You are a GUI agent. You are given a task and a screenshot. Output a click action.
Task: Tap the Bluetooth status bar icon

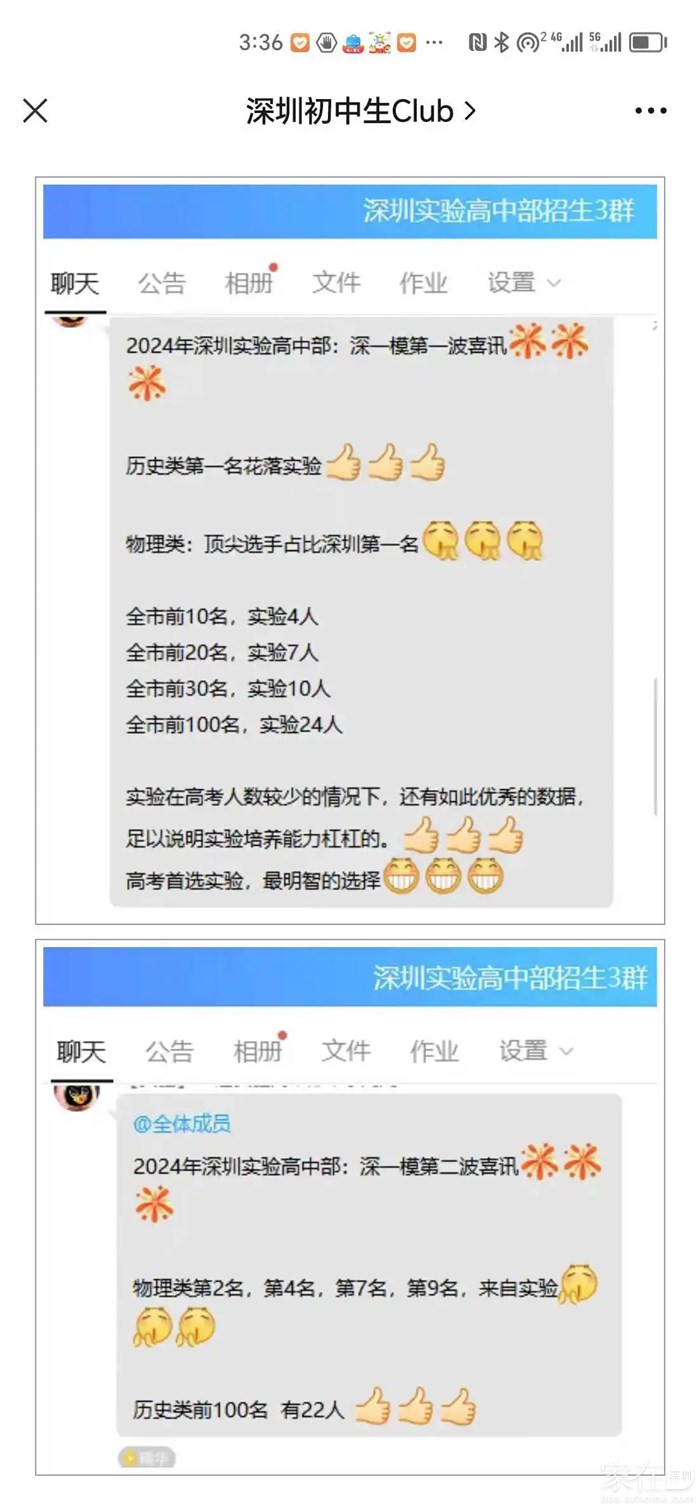501,42
